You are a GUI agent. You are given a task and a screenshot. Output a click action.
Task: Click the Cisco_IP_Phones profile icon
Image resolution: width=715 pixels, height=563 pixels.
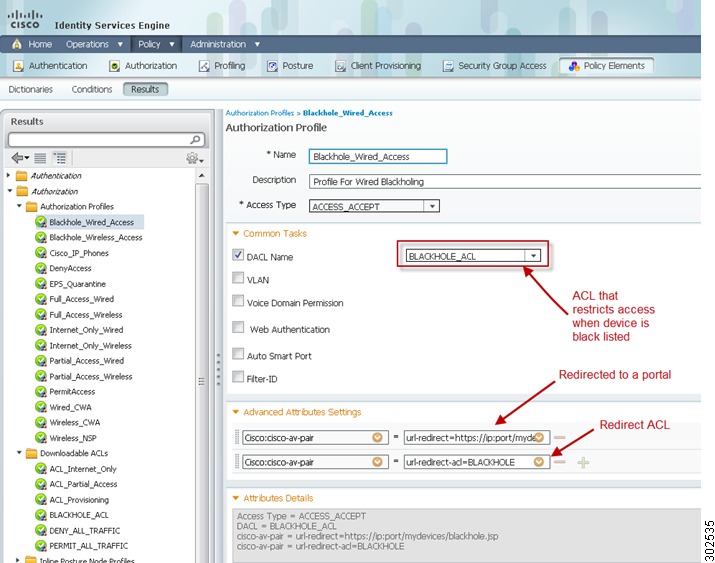pos(41,253)
